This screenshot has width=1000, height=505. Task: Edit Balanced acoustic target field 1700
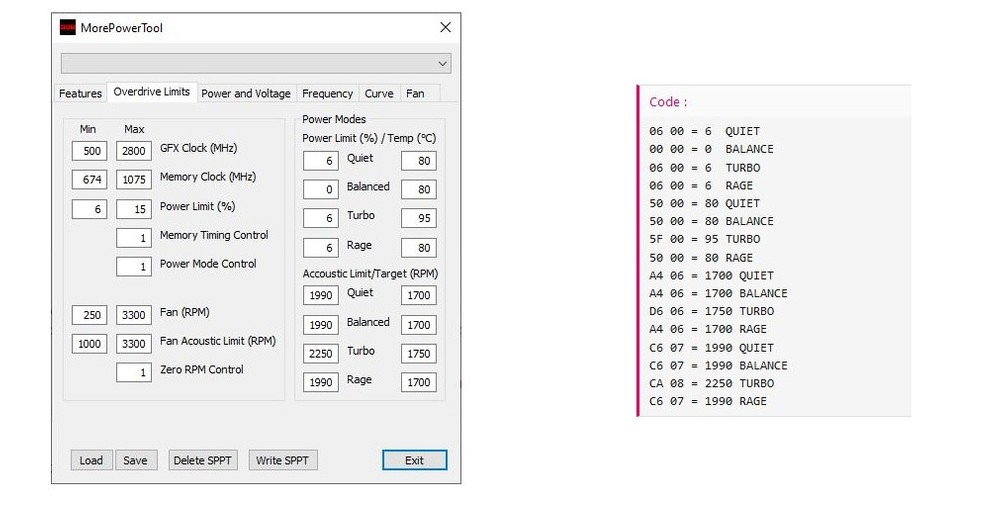419,325
